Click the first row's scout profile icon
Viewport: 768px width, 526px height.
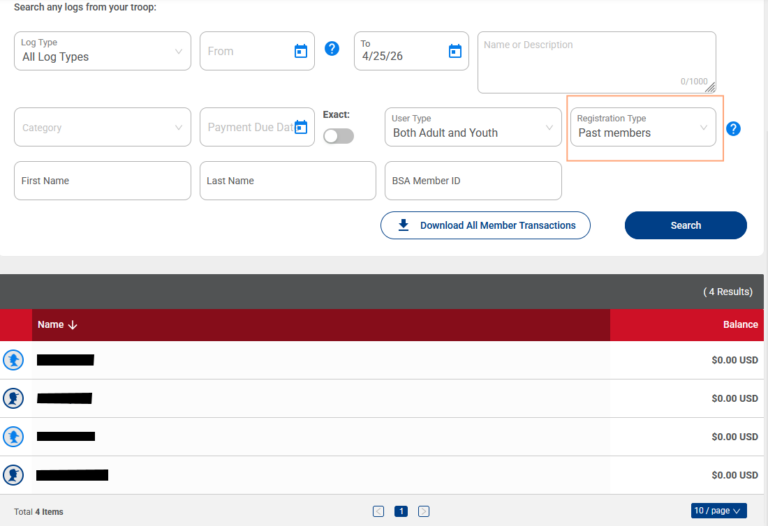pyautogui.click(x=13, y=360)
